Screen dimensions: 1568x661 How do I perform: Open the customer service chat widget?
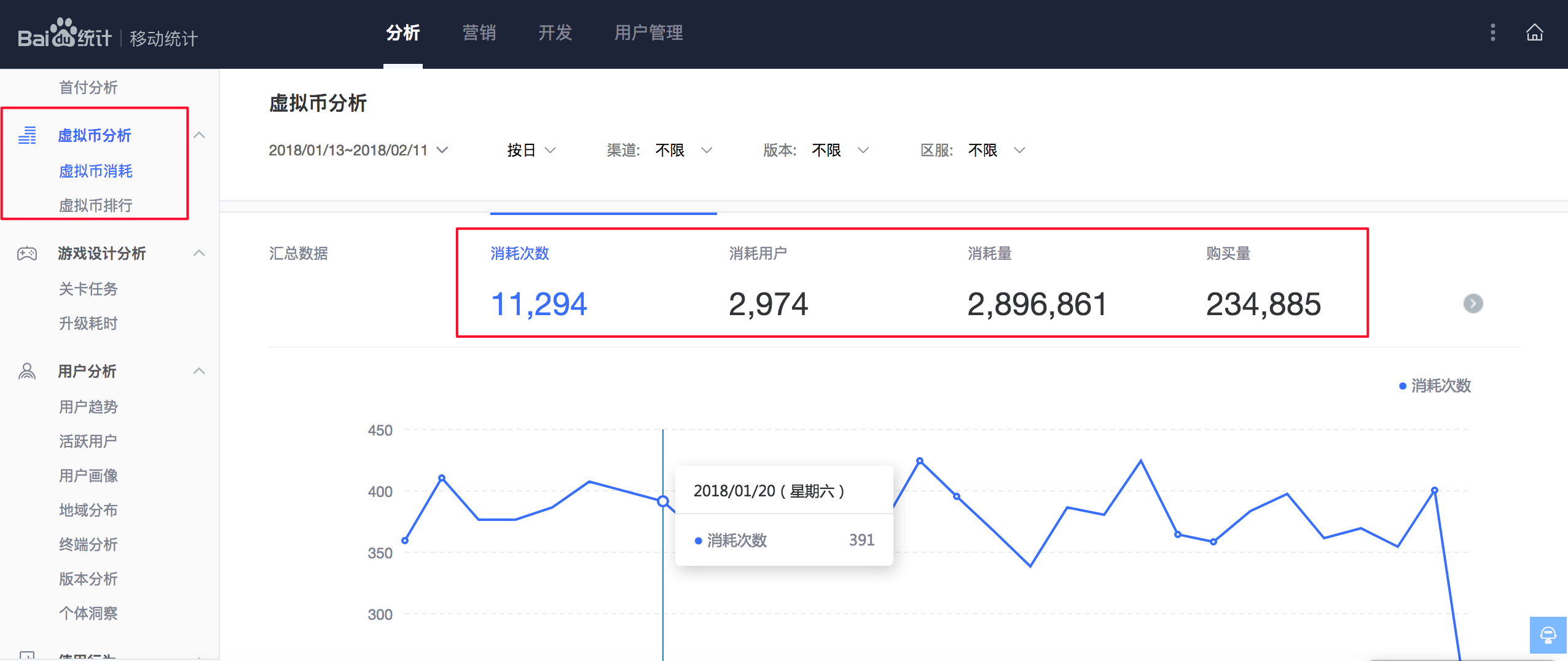pyautogui.click(x=1548, y=635)
